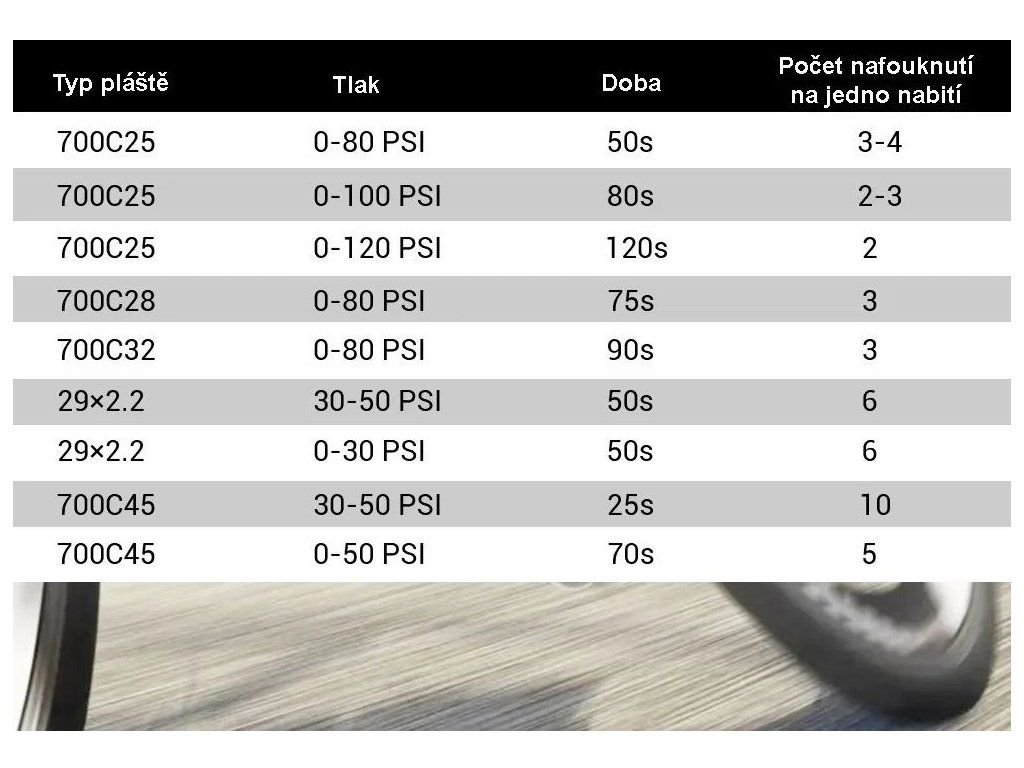Select the 3-4 inflation count cell
The height and width of the screenshot is (768, 1024).
pos(880,143)
